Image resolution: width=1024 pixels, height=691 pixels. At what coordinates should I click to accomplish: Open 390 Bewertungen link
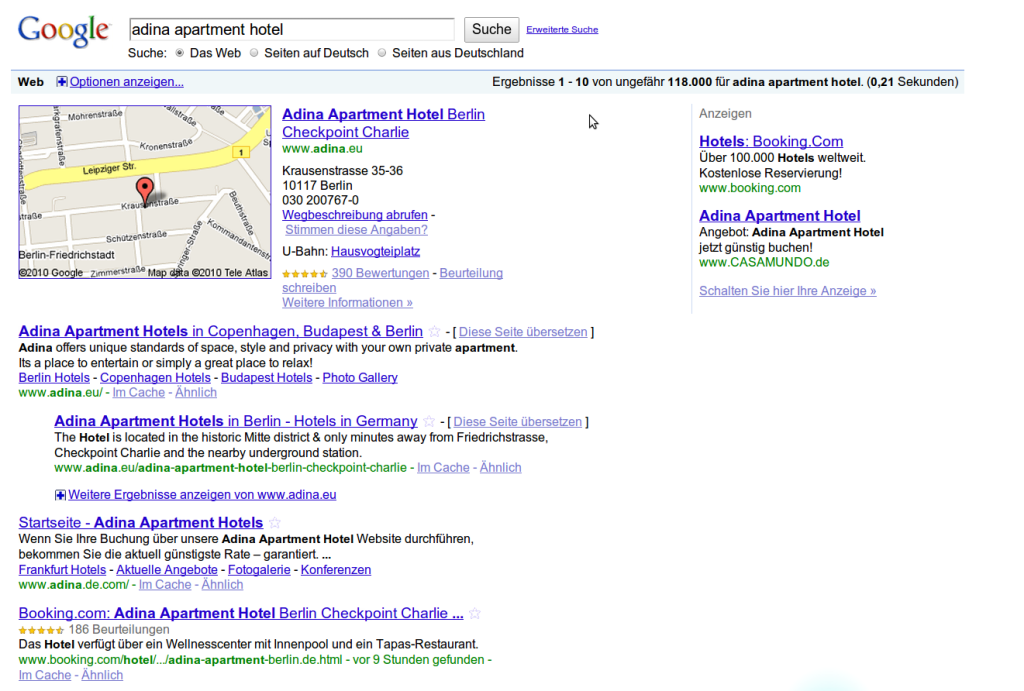tap(380, 273)
